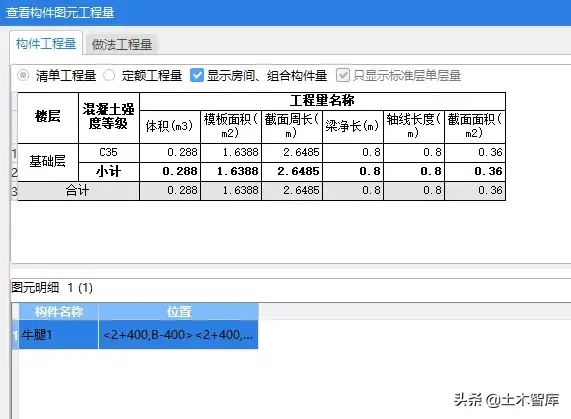
Task: Click 0.288 in the 合计 row
Action: [x=170, y=191]
